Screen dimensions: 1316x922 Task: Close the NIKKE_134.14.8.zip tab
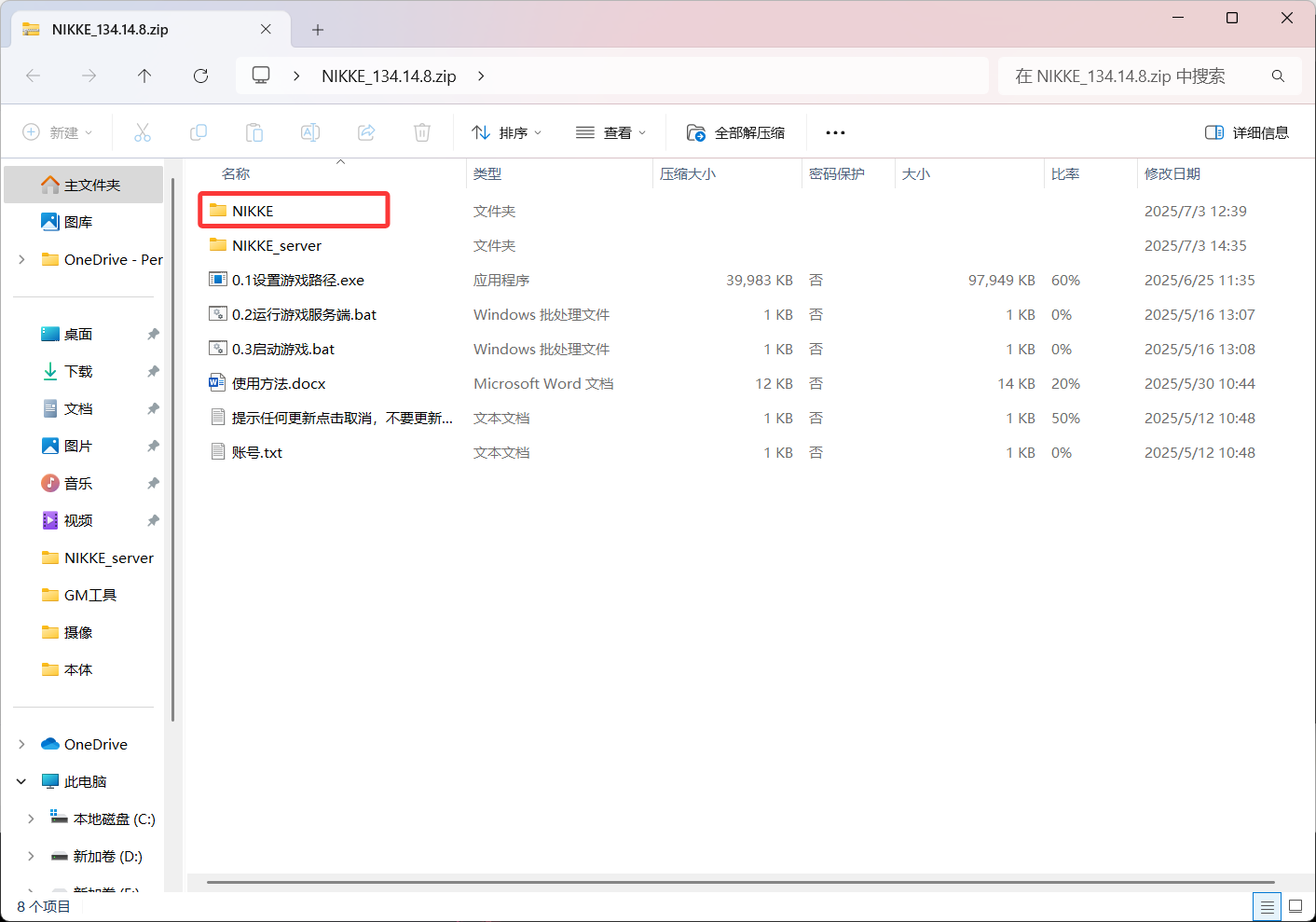coord(266,29)
